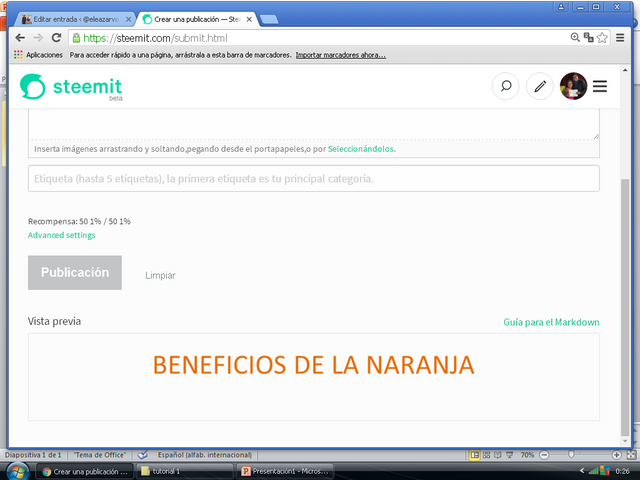Click 'Tema de Office' in status bar
640x480 pixels.
click(x=100, y=455)
